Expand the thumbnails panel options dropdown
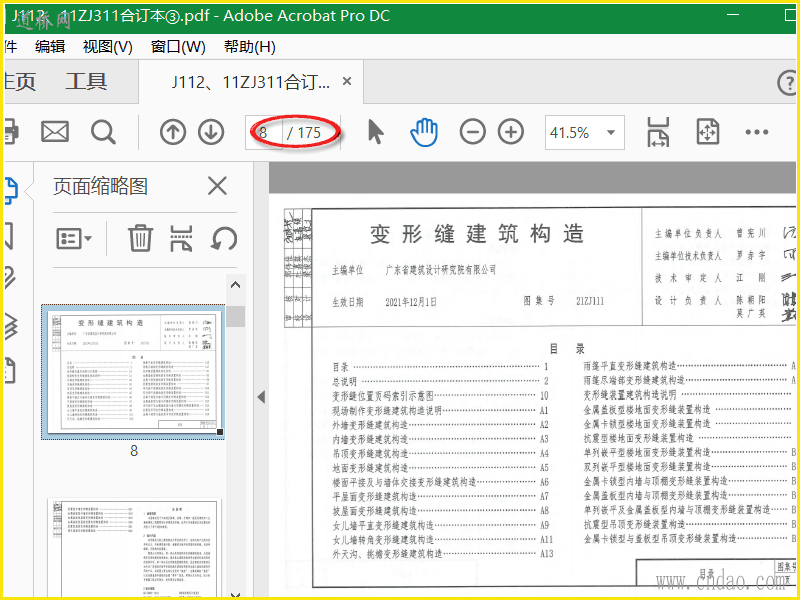This screenshot has width=800, height=600. (x=73, y=238)
